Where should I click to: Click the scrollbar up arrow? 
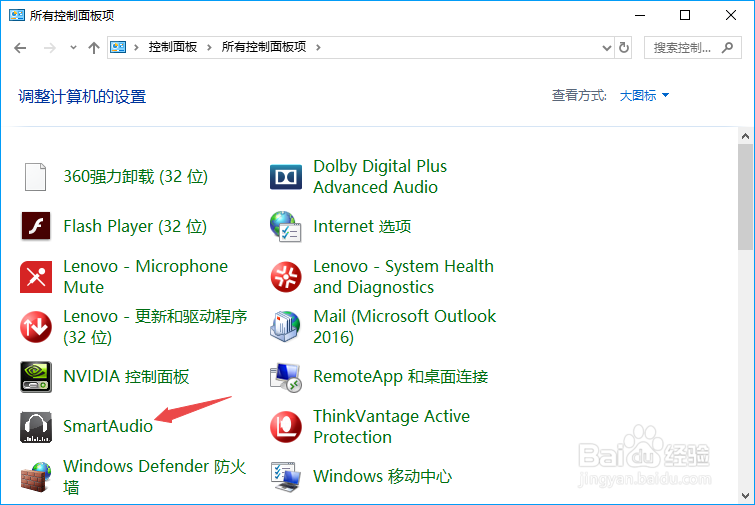click(745, 136)
